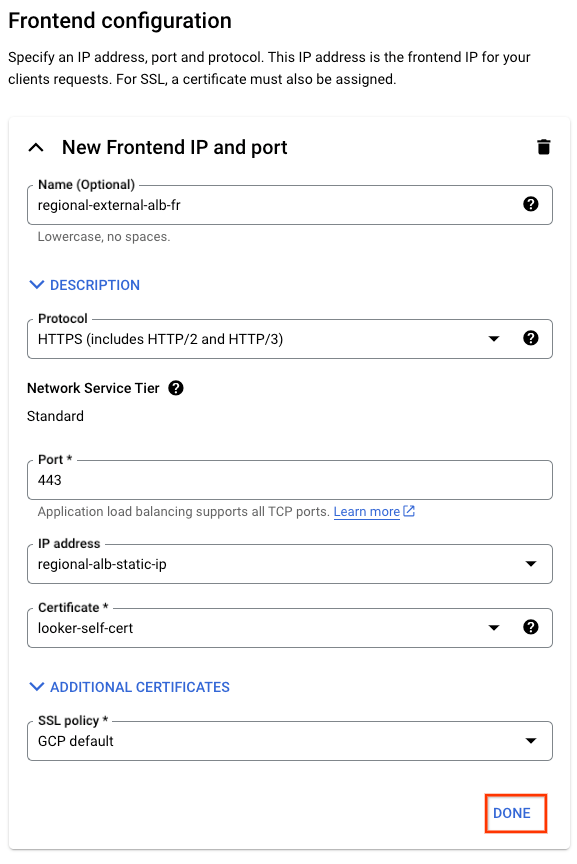Click the ADDITIONAL CERTIFICATES chevron icon
Image resolution: width=577 pixels, height=864 pixels.
click(x=36, y=687)
